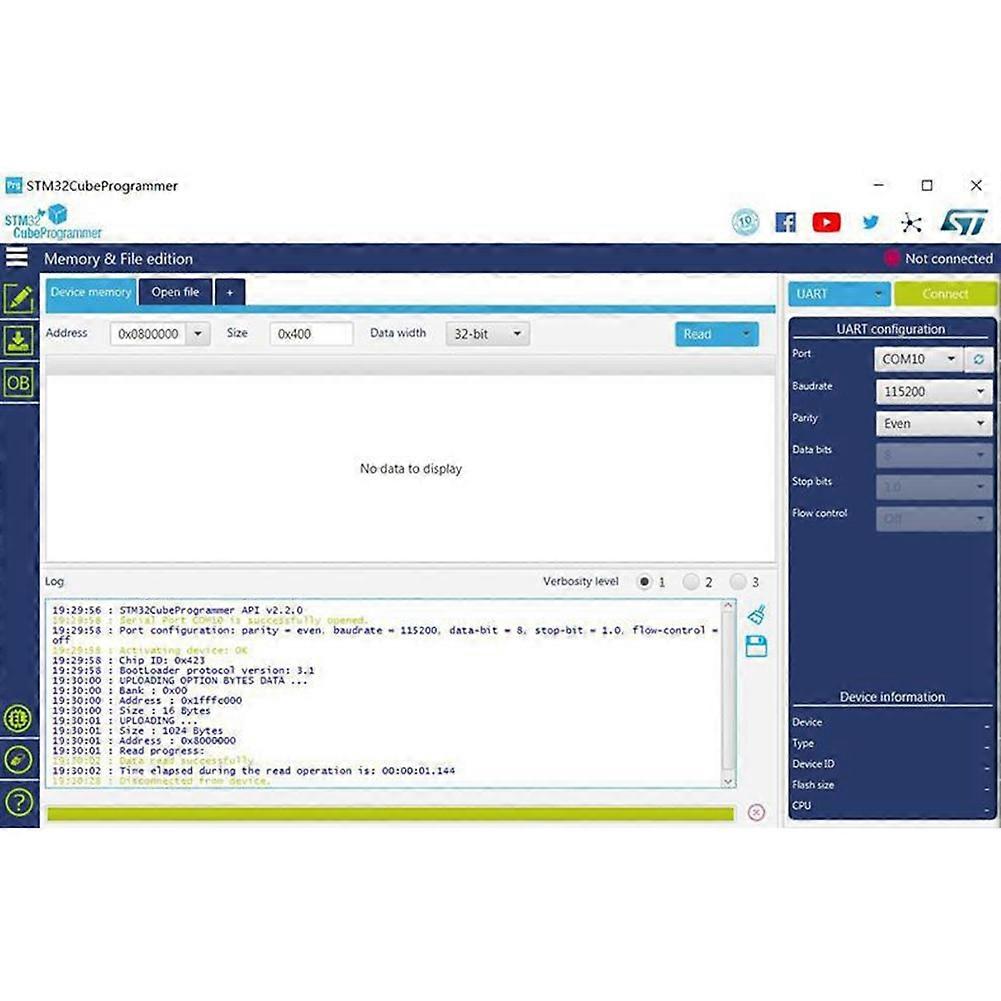The width and height of the screenshot is (1001, 1001).
Task: Click the Size 0x400 input field
Action: (311, 334)
